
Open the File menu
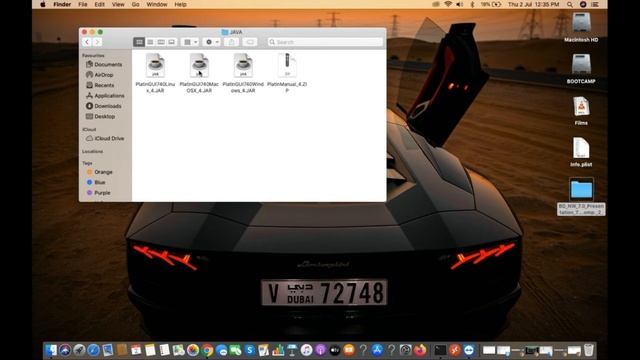click(82, 4)
